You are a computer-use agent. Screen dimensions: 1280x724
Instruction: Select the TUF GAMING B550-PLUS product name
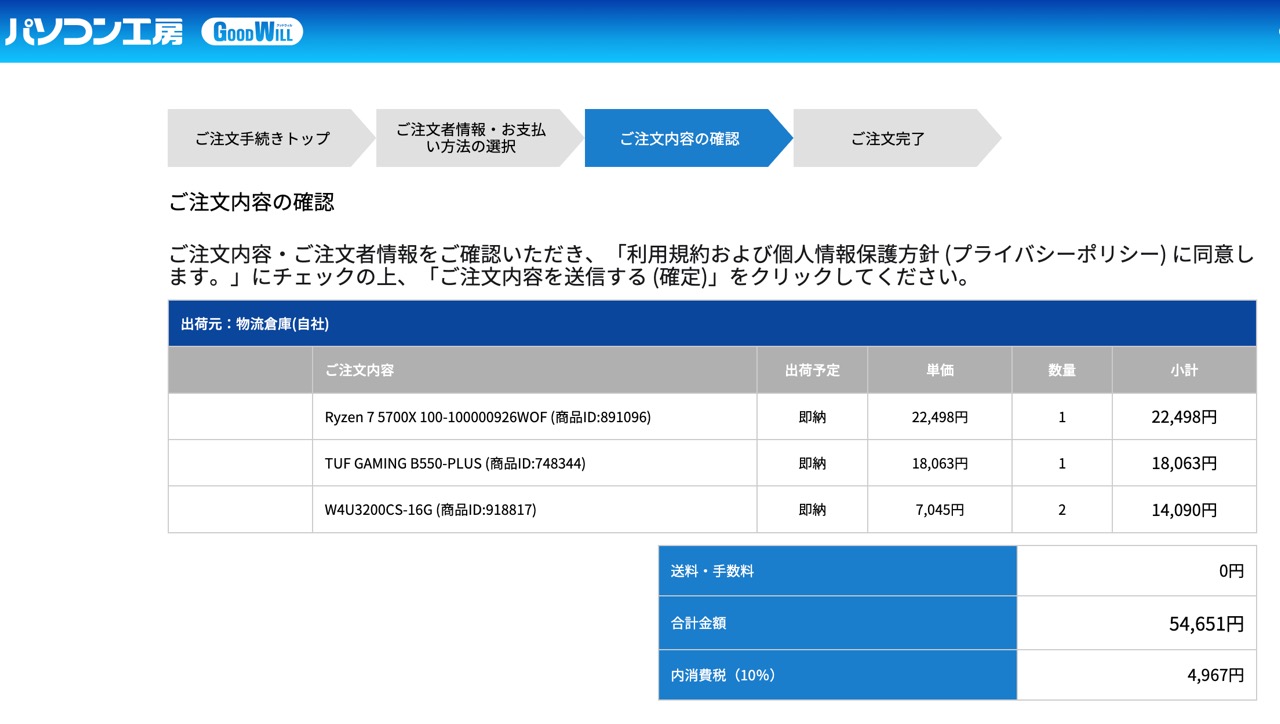pyautogui.click(x=455, y=463)
